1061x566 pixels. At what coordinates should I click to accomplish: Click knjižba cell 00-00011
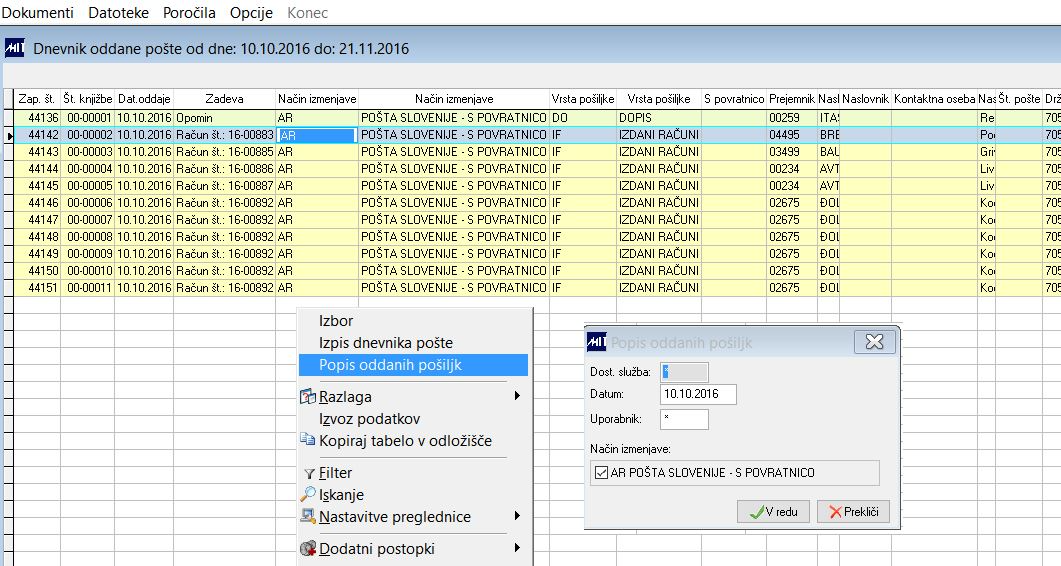coord(87,288)
